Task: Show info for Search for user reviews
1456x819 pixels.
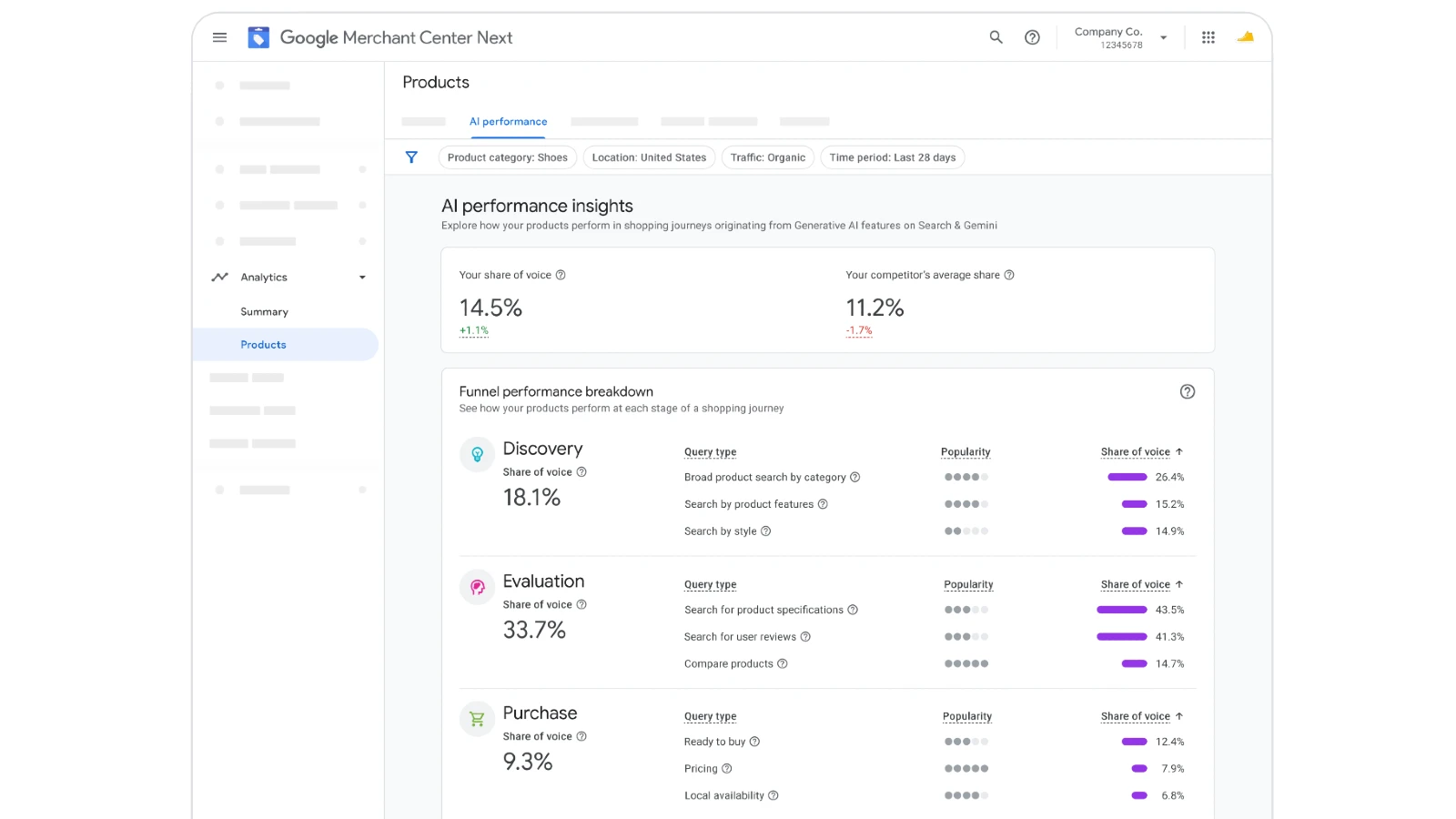Action: point(805,637)
